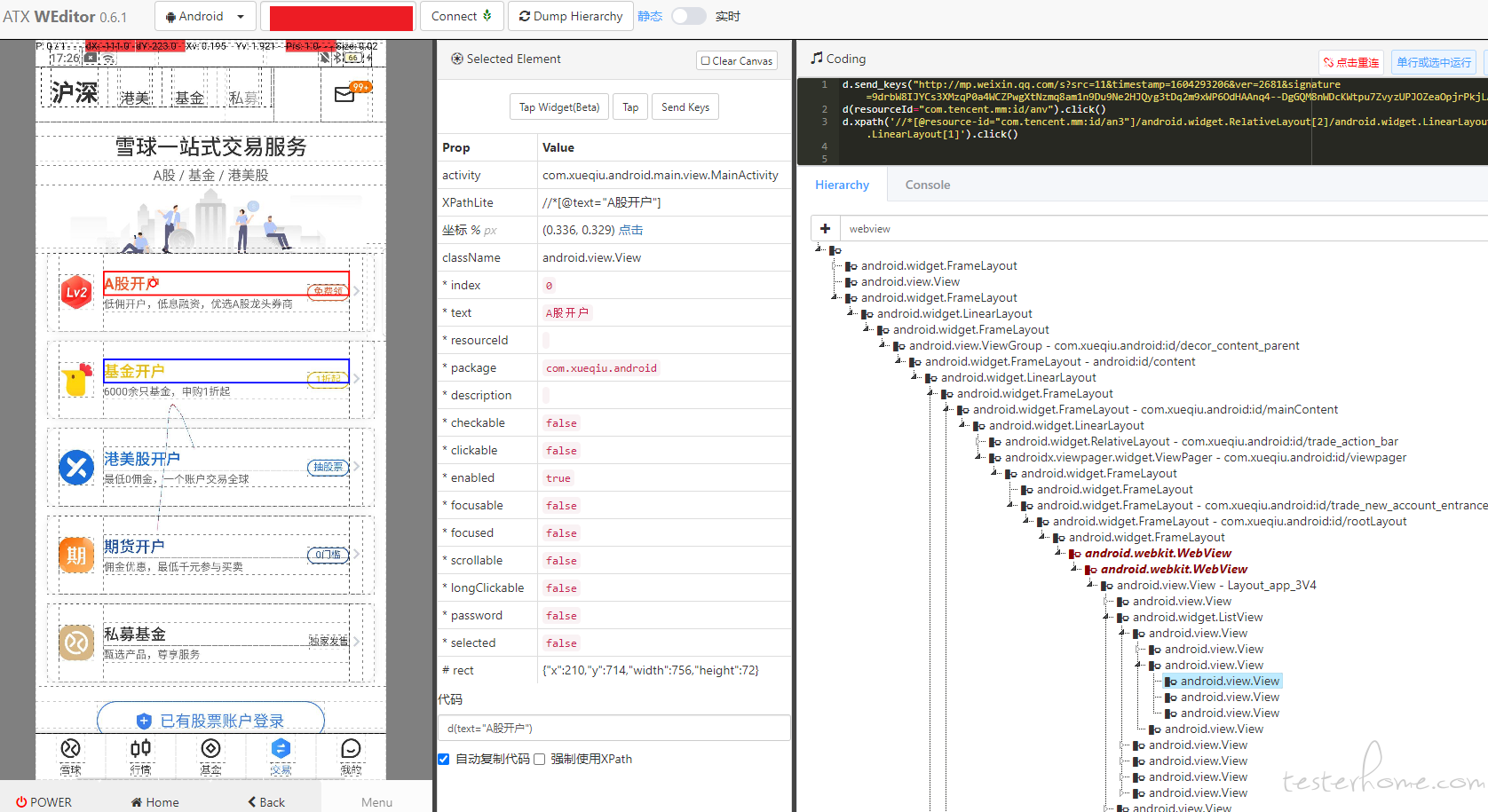
Task: Click the Selected Element target icon
Action: pos(457,59)
